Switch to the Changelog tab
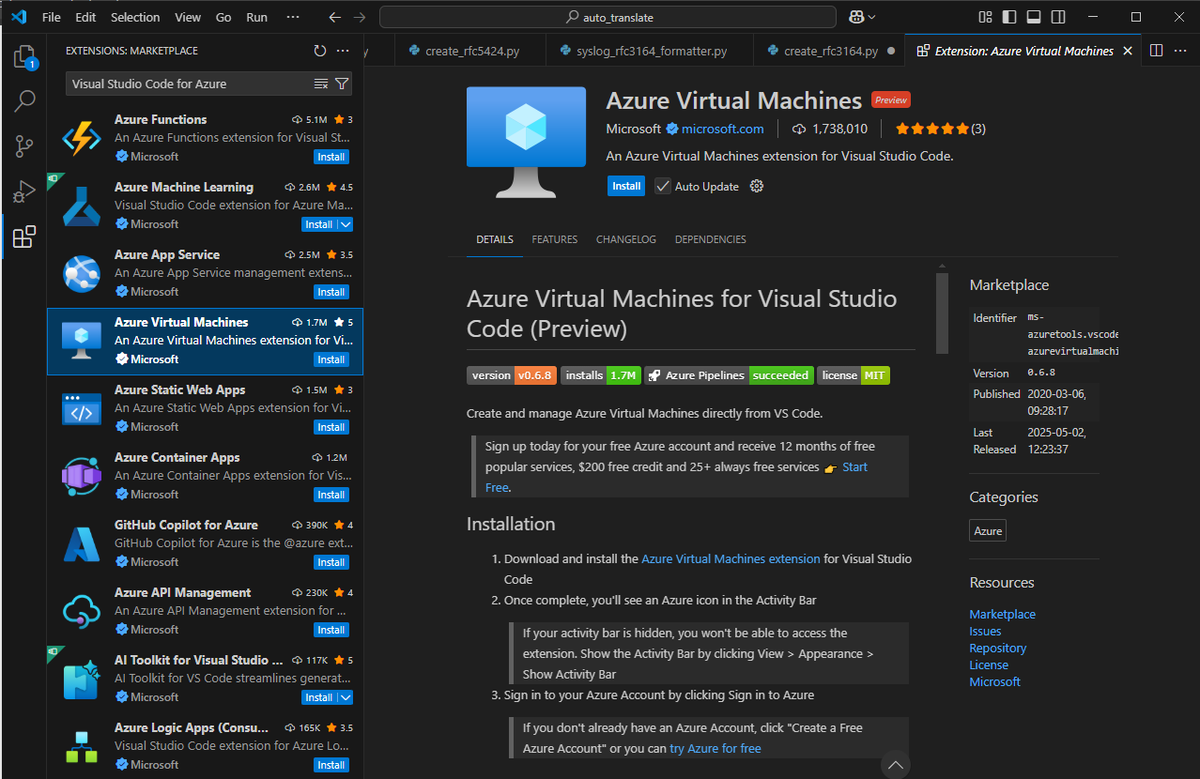Image resolution: width=1200 pixels, height=779 pixels. point(626,240)
